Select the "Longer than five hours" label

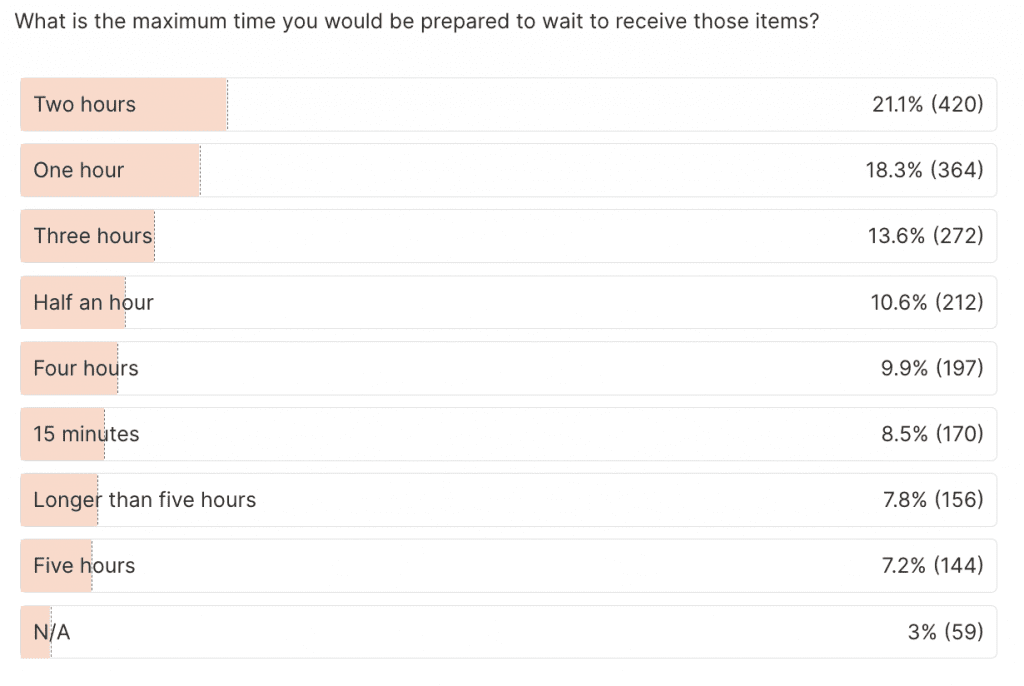pos(145,500)
